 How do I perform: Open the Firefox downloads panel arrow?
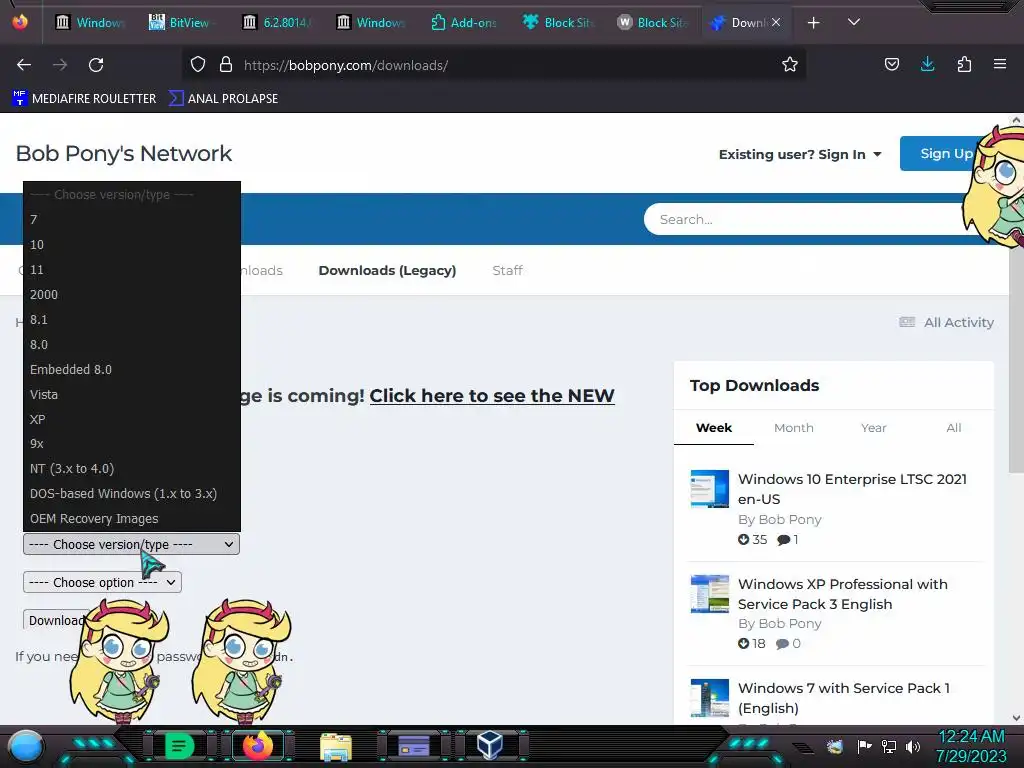pos(927,64)
